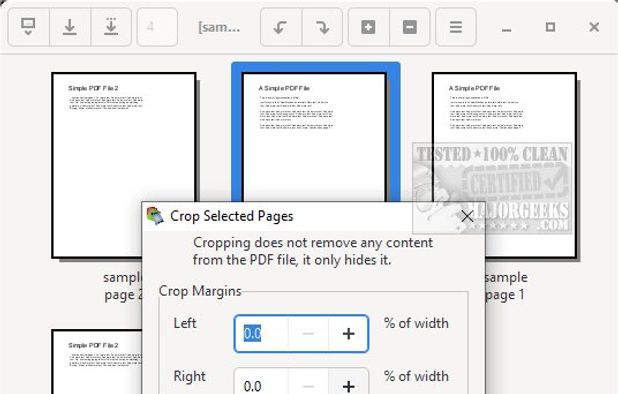
Task: Click the 'Left' margin label
Action: (185, 323)
